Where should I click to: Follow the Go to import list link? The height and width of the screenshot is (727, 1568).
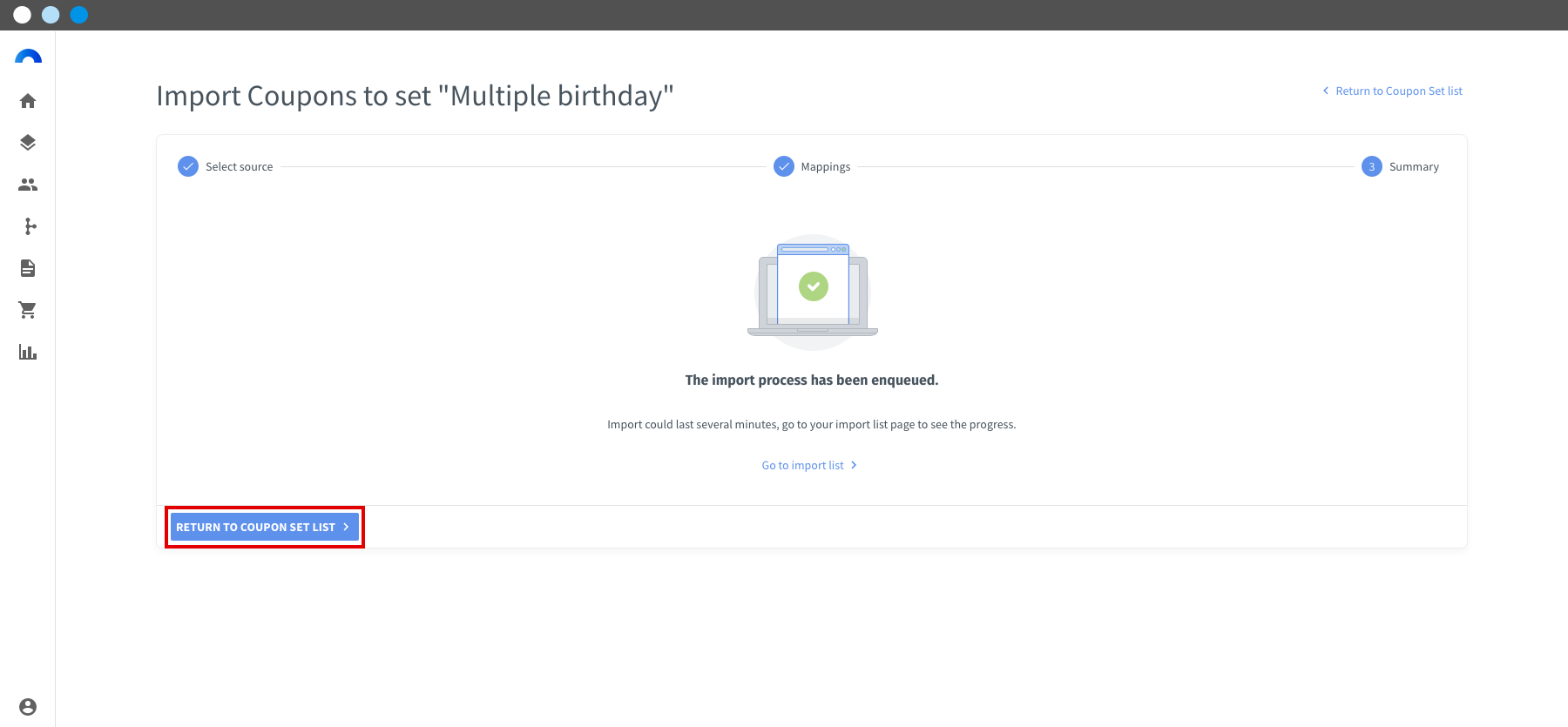pos(803,466)
